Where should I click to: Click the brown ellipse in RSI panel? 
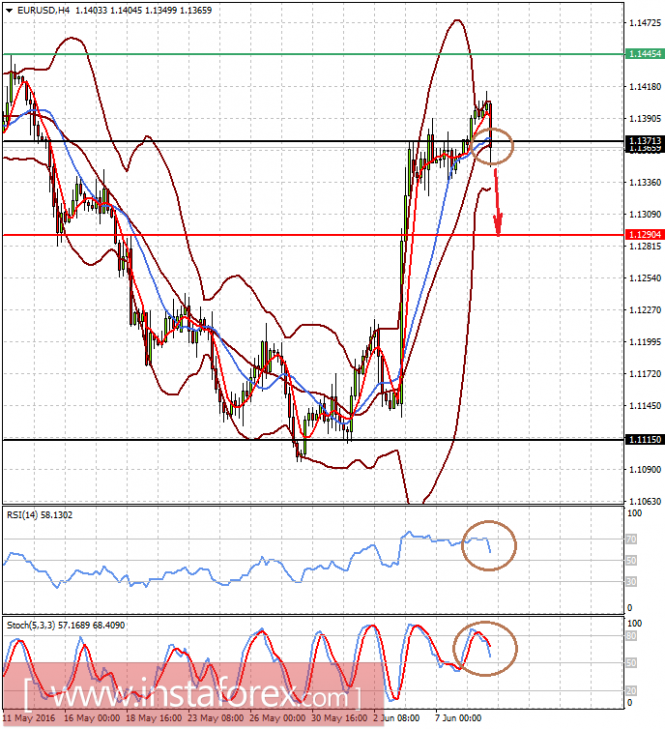489,545
